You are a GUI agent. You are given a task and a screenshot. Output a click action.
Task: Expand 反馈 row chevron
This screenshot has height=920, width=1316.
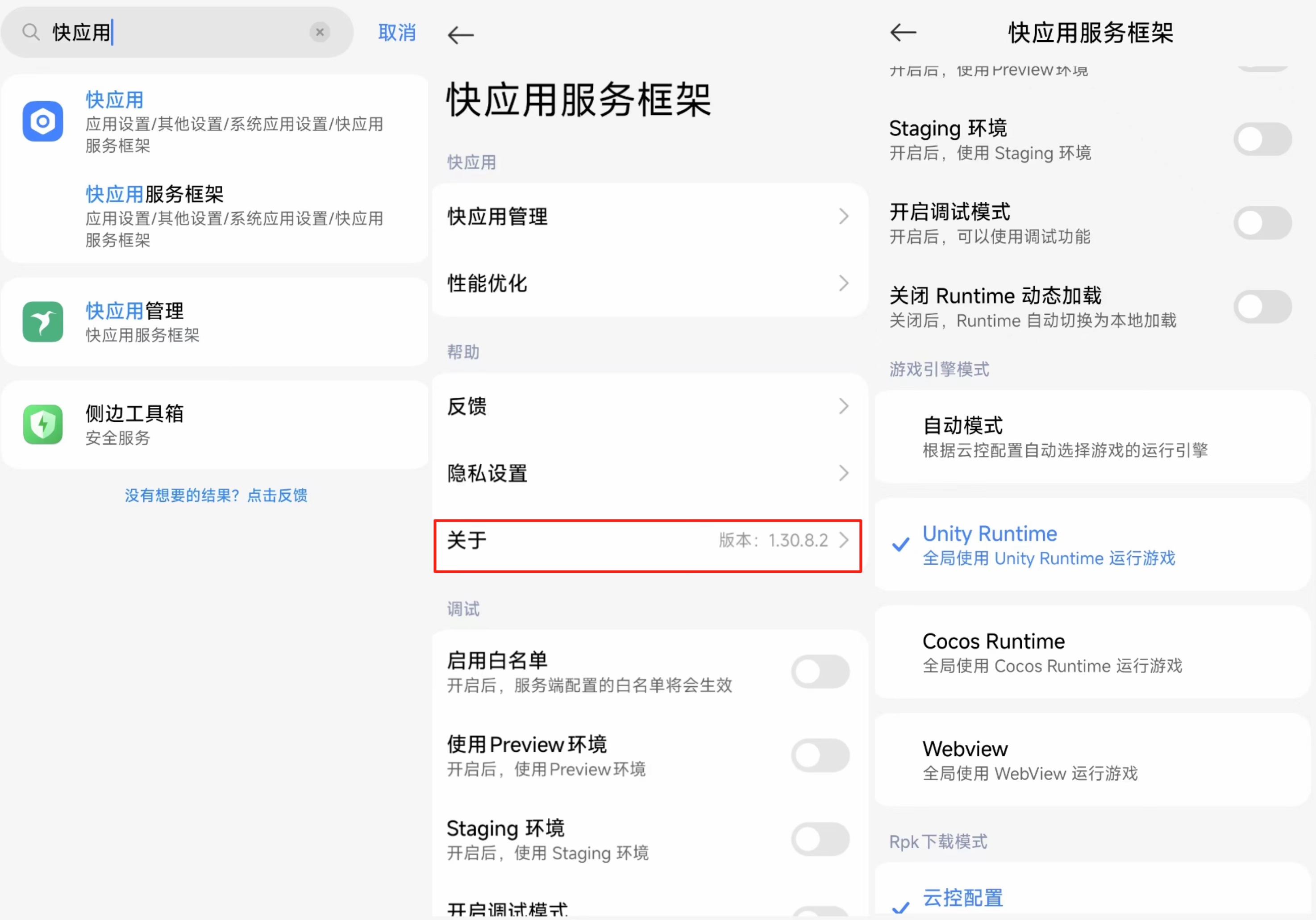843,406
